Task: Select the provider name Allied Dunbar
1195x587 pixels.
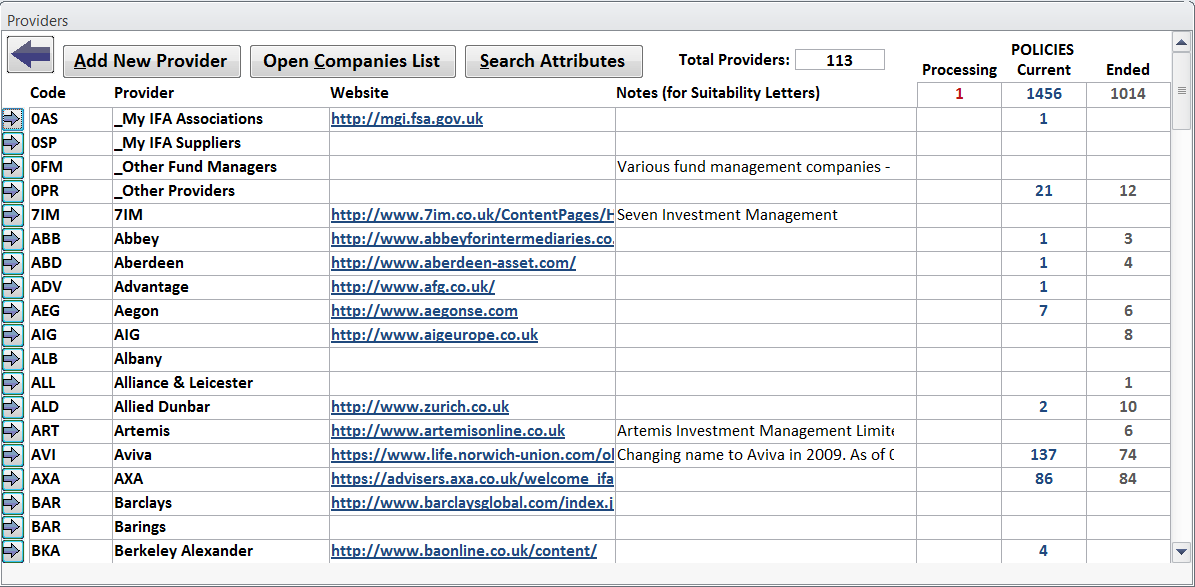Action: tap(162, 407)
